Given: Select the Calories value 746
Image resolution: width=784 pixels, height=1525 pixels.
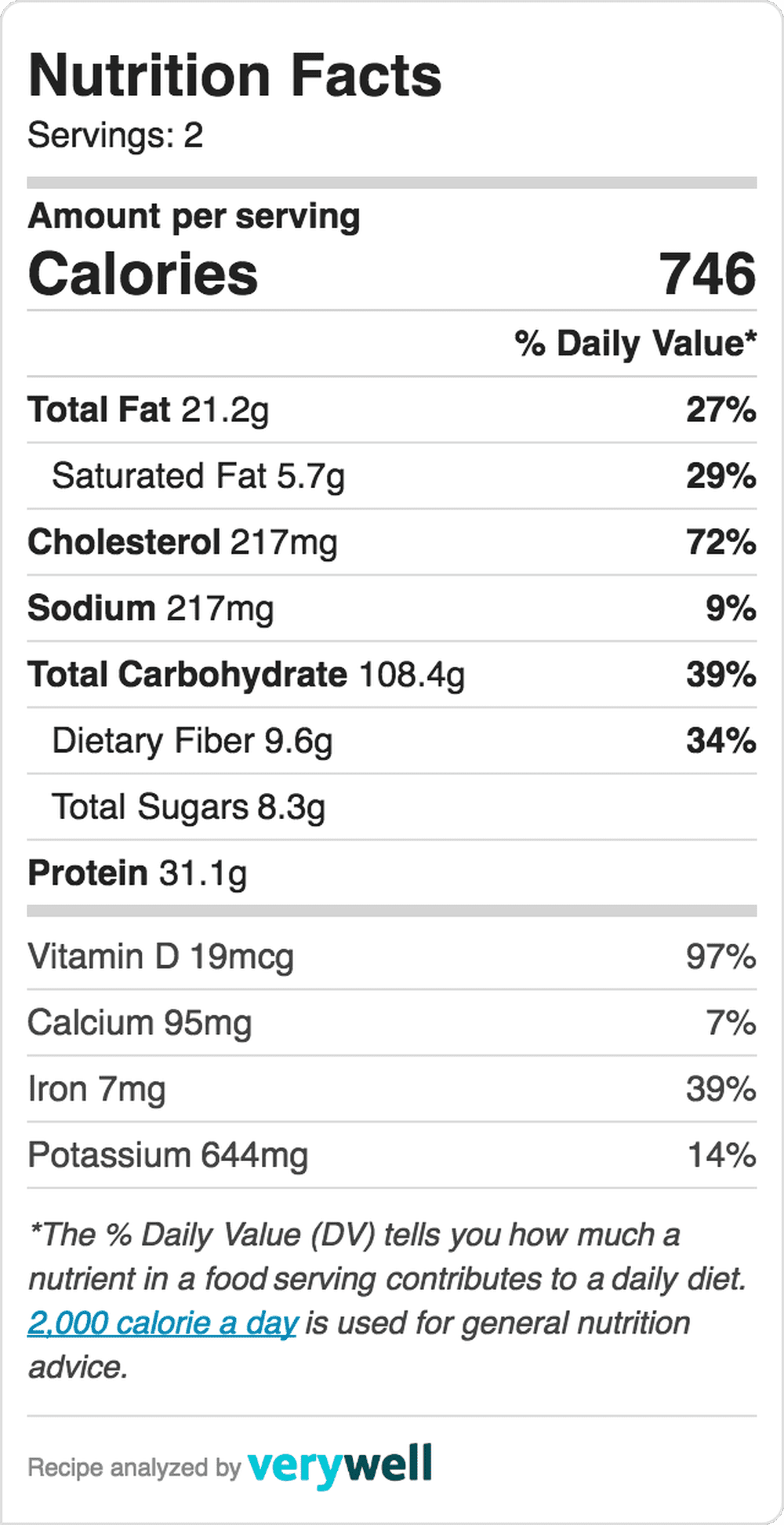Looking at the screenshot, I should tap(707, 274).
